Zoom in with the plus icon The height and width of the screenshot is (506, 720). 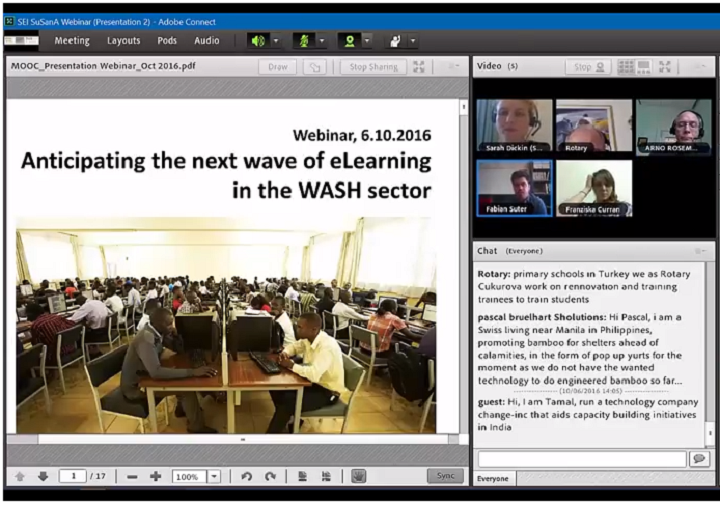[155, 477]
